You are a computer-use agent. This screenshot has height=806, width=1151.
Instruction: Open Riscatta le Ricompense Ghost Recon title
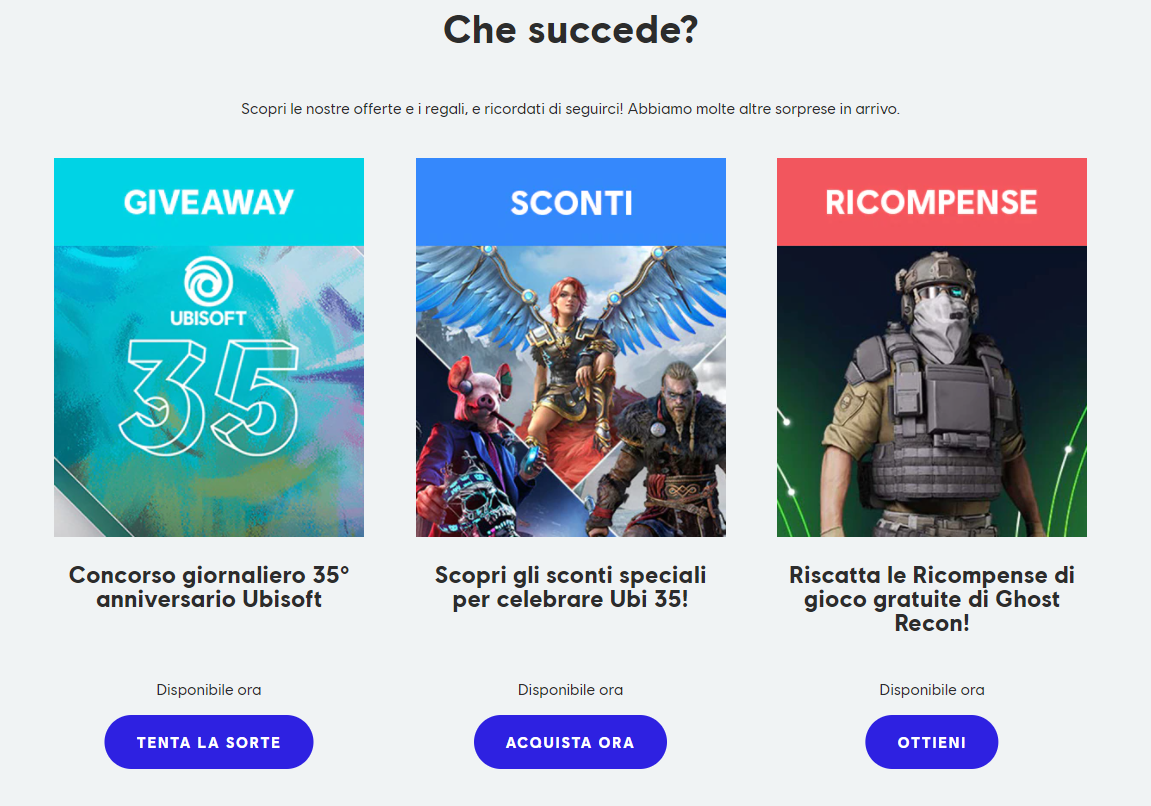932,598
